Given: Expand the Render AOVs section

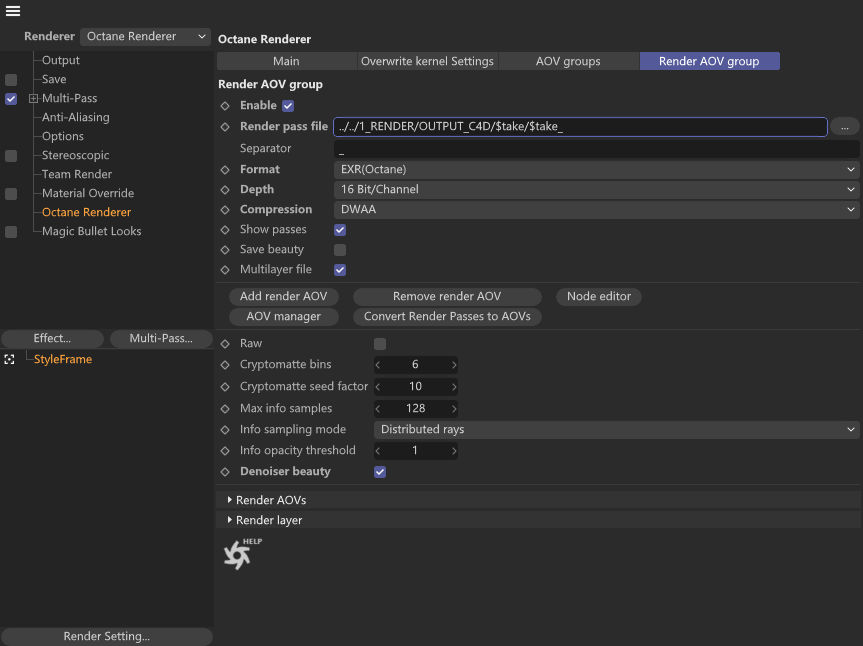Looking at the screenshot, I should pos(229,500).
